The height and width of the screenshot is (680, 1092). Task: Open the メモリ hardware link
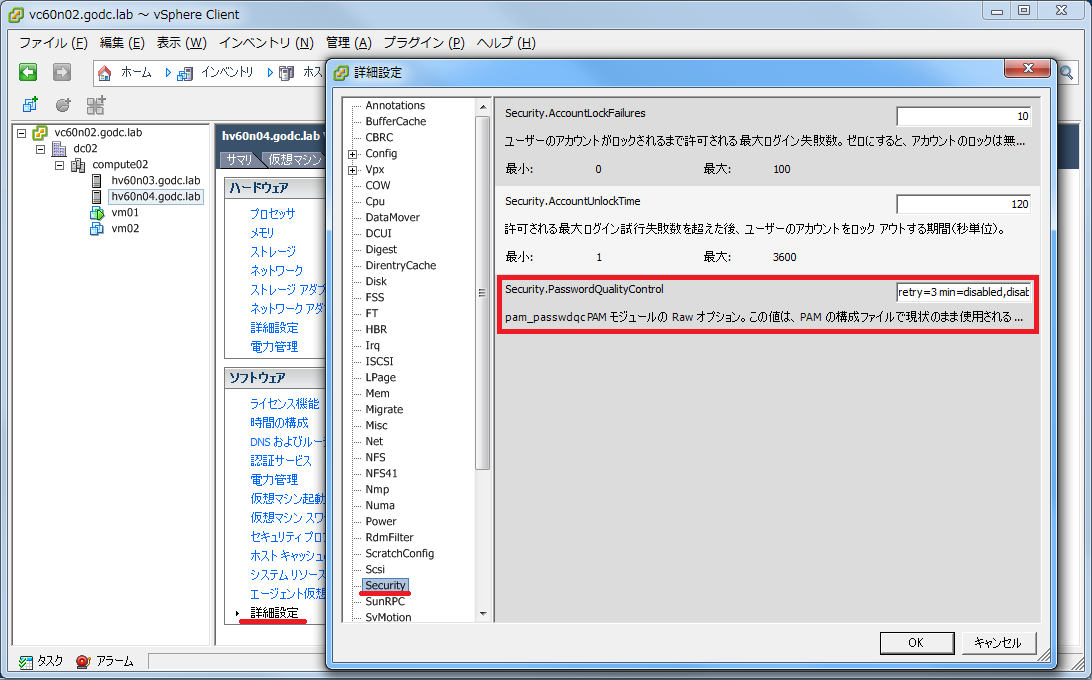(x=262, y=233)
